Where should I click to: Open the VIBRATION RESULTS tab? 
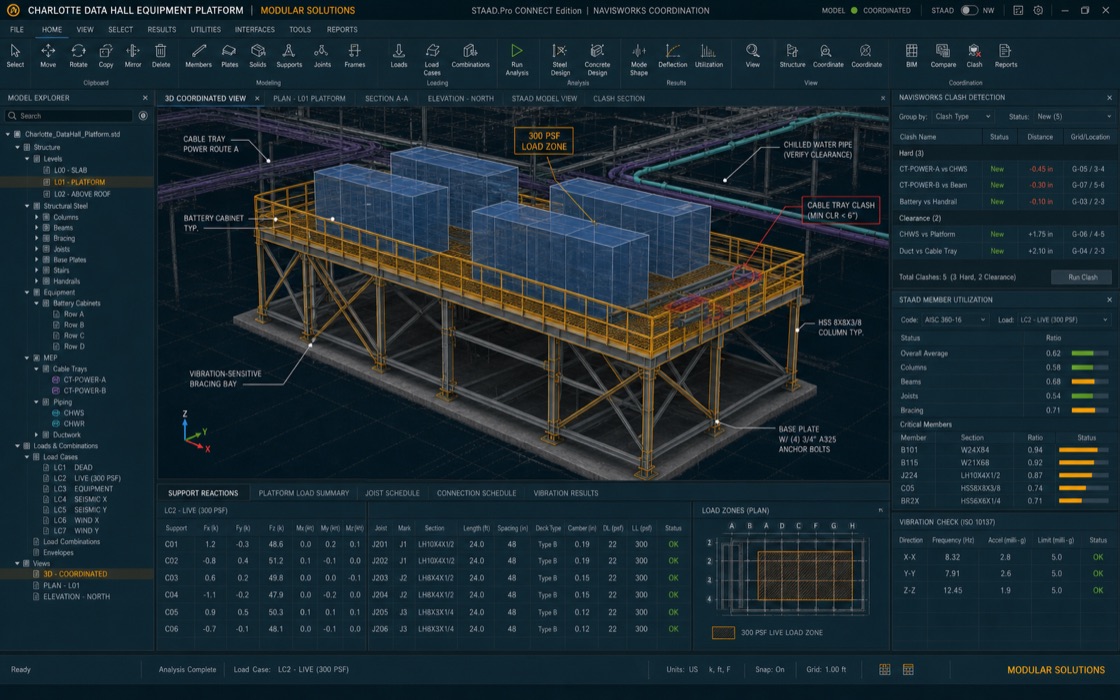click(566, 493)
